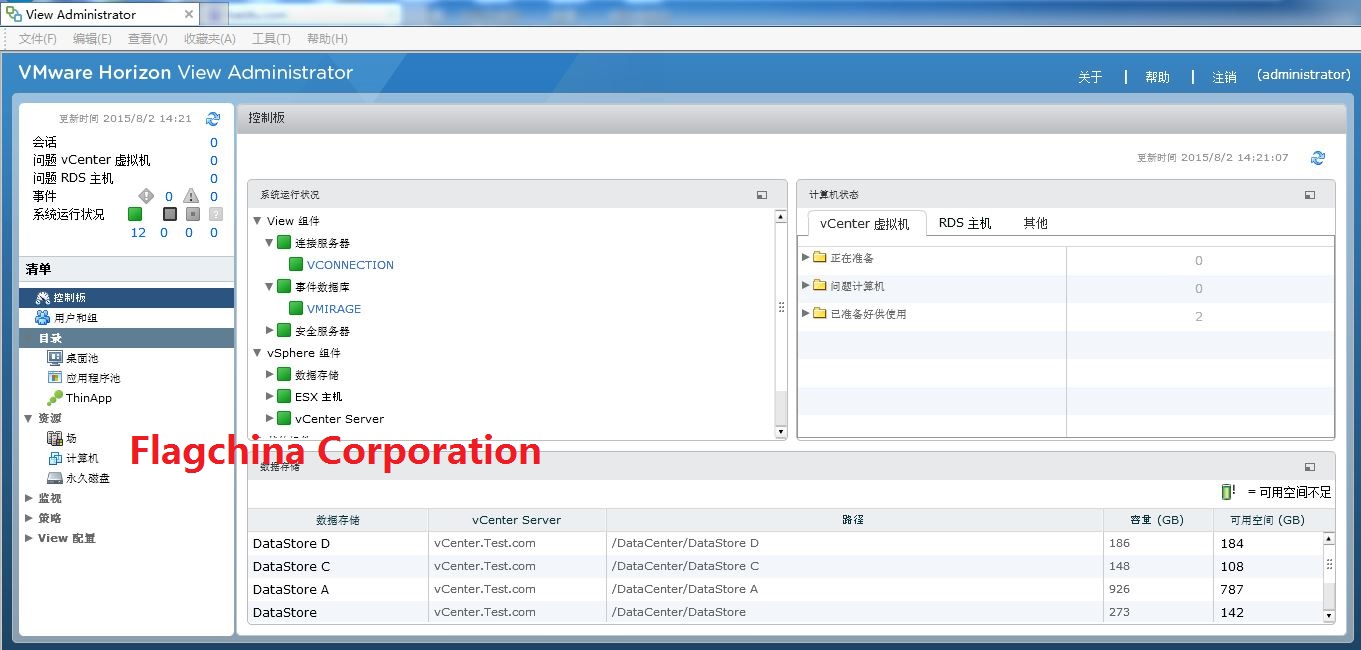The height and width of the screenshot is (650, 1361).
Task: Click the 计算机 machines icon
Action: 55,458
